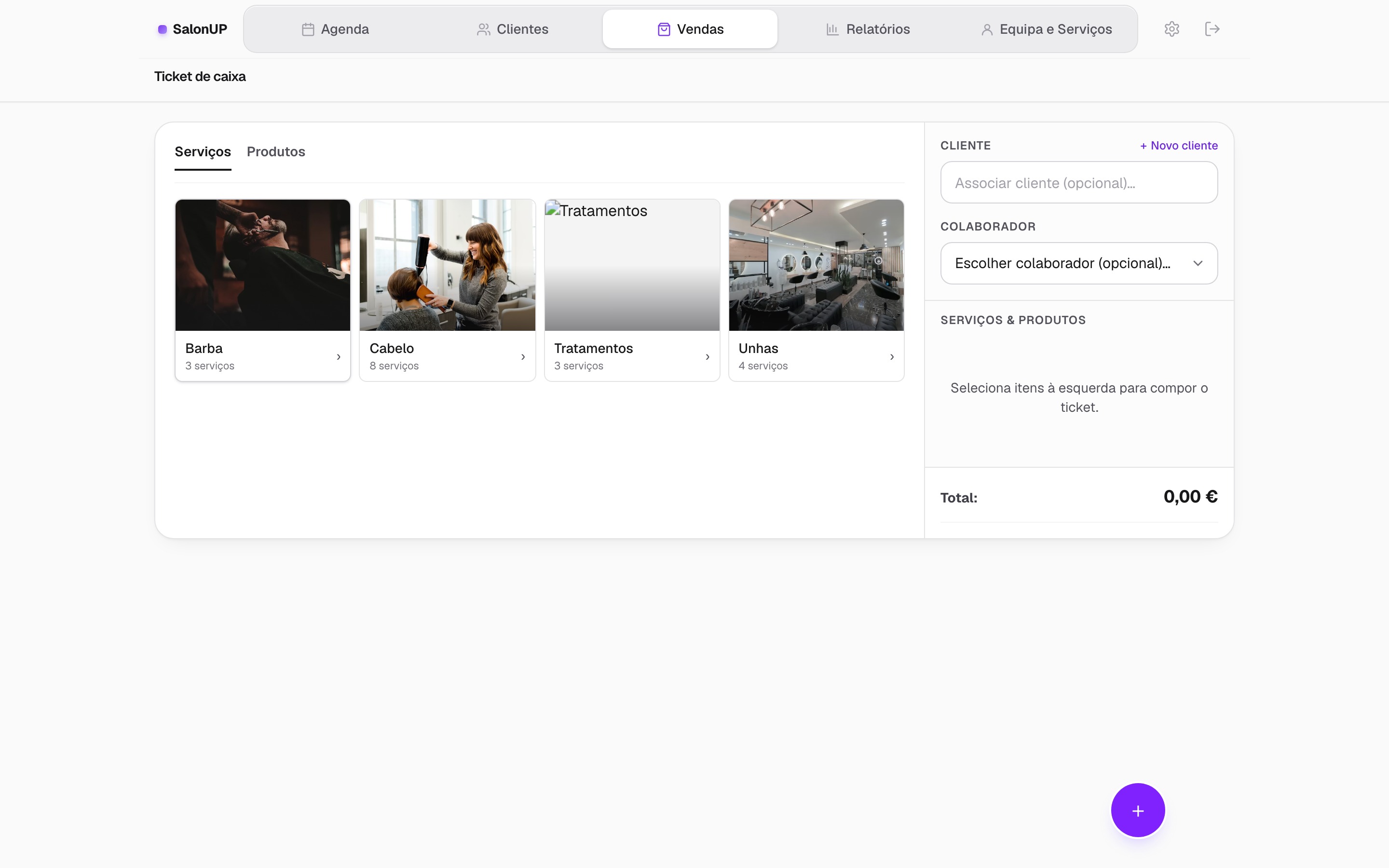
Task: Switch to Equipa e Serviços tab
Action: click(x=1046, y=29)
